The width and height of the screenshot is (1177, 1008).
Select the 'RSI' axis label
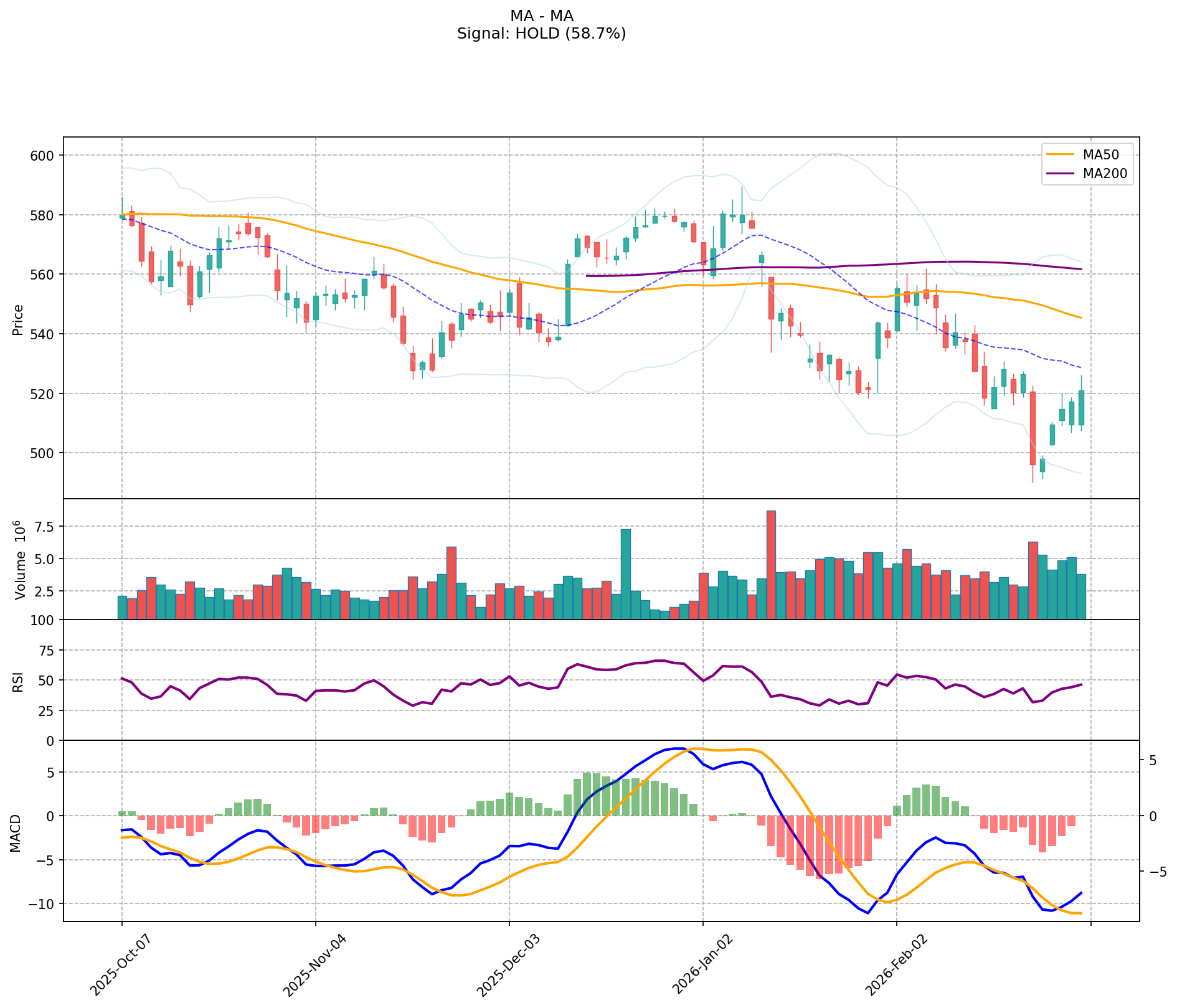[18, 681]
